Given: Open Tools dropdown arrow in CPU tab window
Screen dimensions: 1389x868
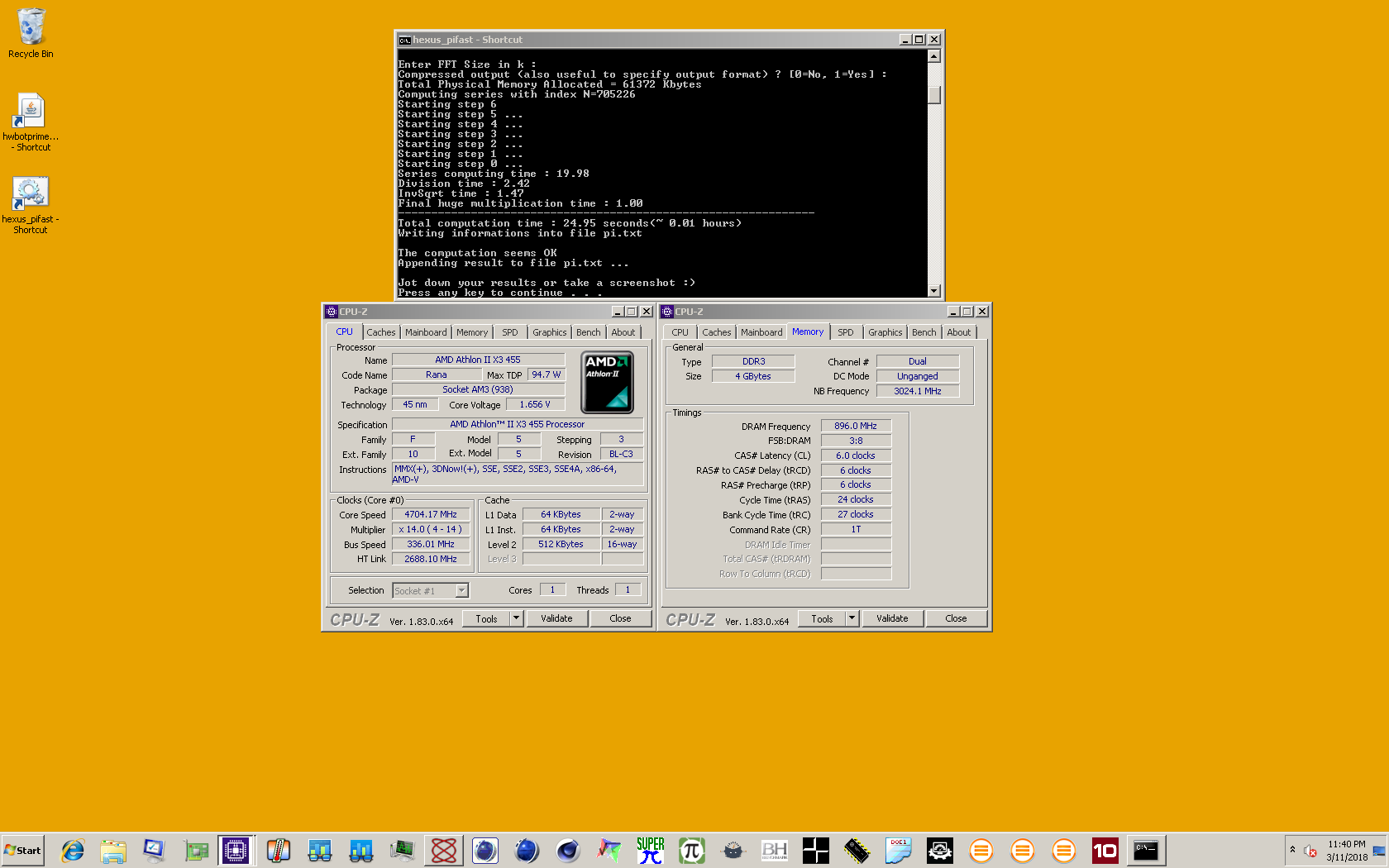Looking at the screenshot, I should click(517, 618).
